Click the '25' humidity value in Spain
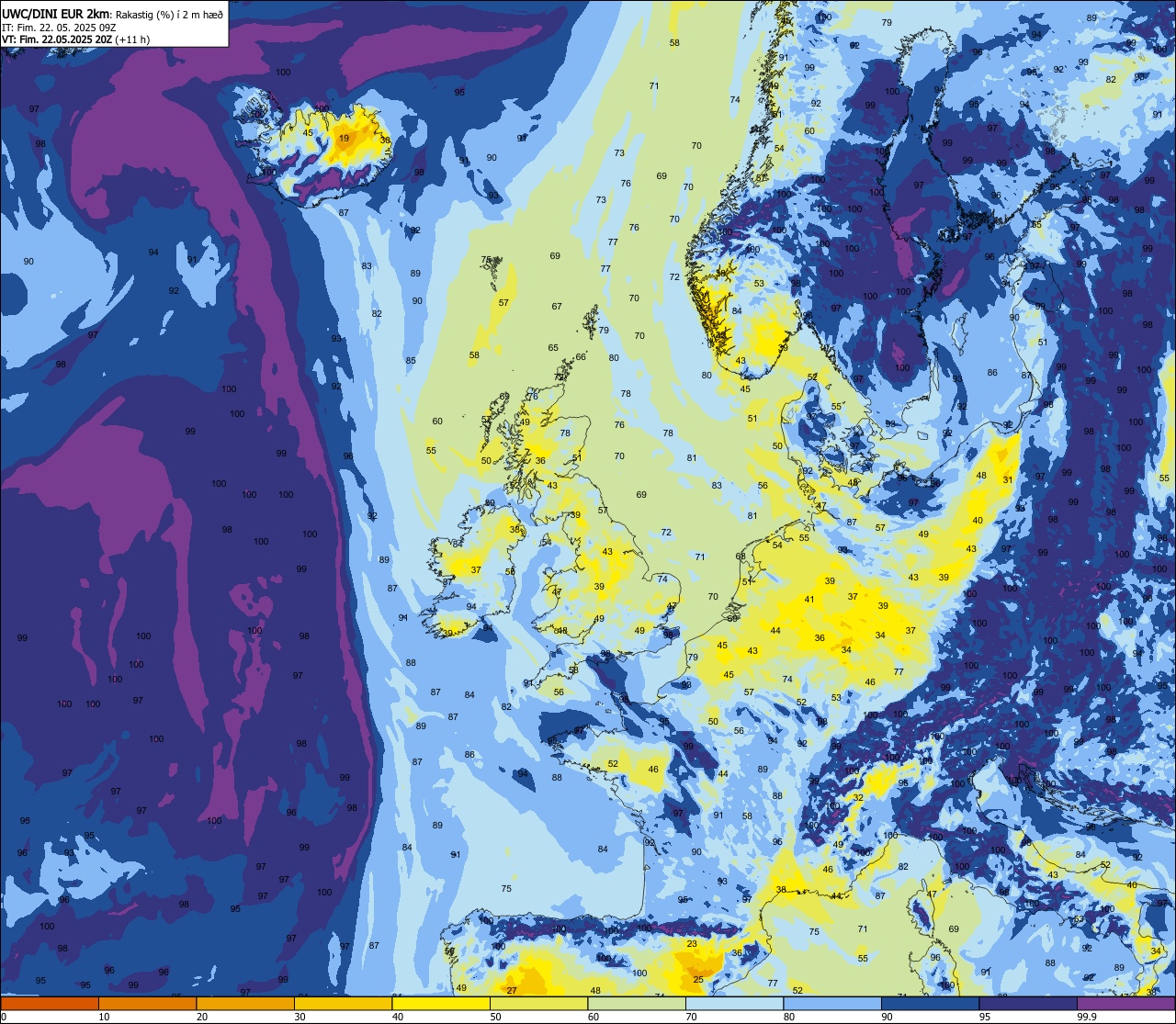 (698, 980)
